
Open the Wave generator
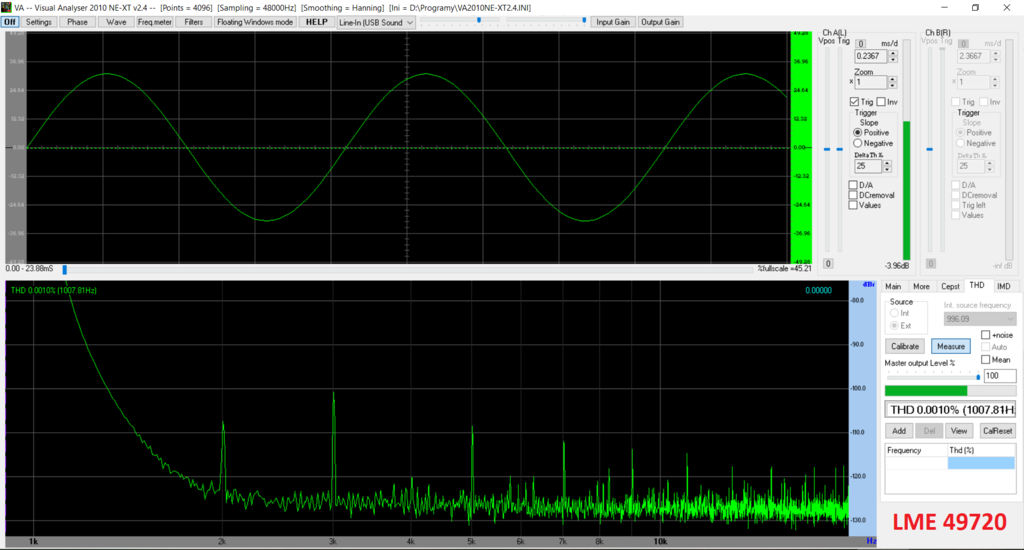point(116,22)
